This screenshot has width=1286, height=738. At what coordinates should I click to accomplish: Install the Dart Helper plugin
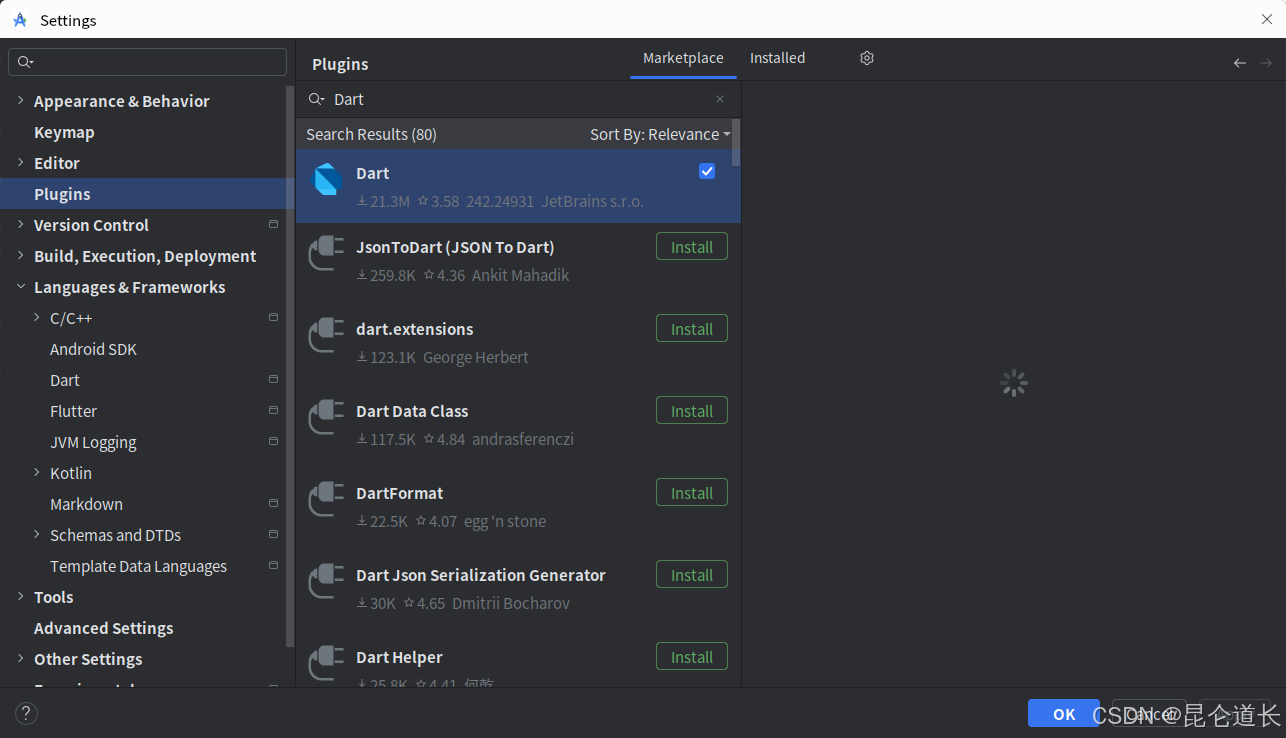click(x=692, y=657)
